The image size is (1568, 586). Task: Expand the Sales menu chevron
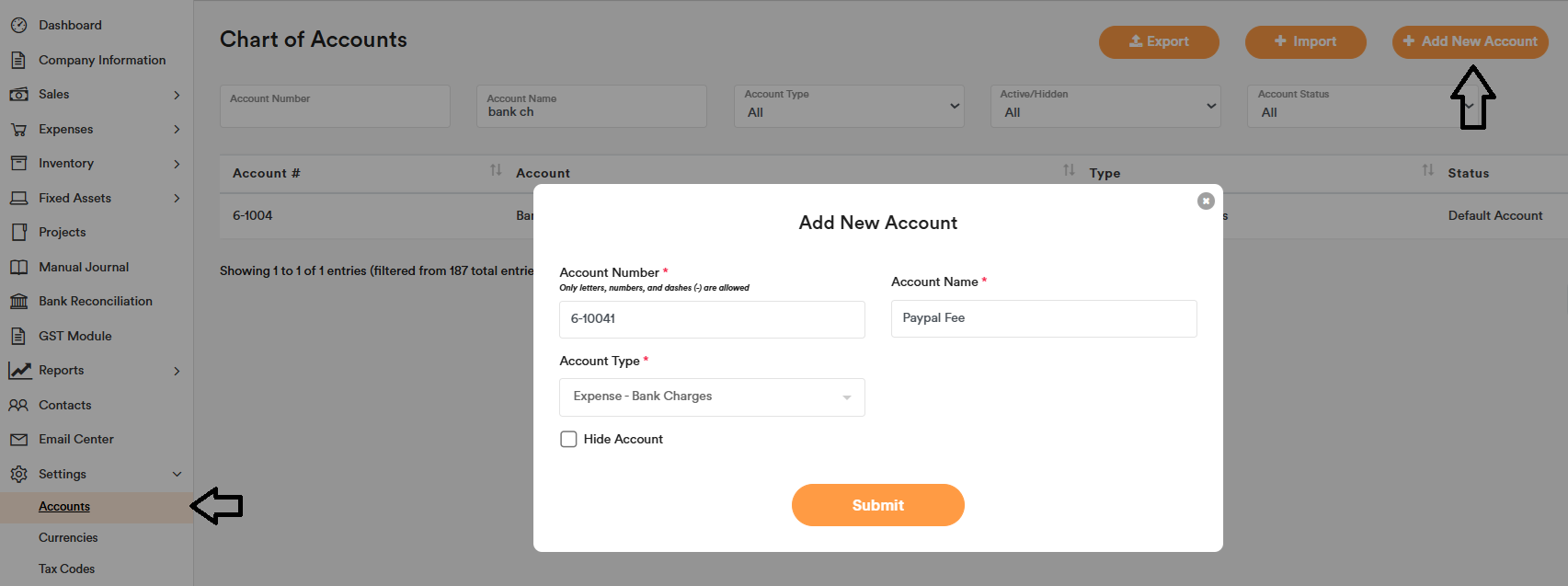pyautogui.click(x=177, y=95)
